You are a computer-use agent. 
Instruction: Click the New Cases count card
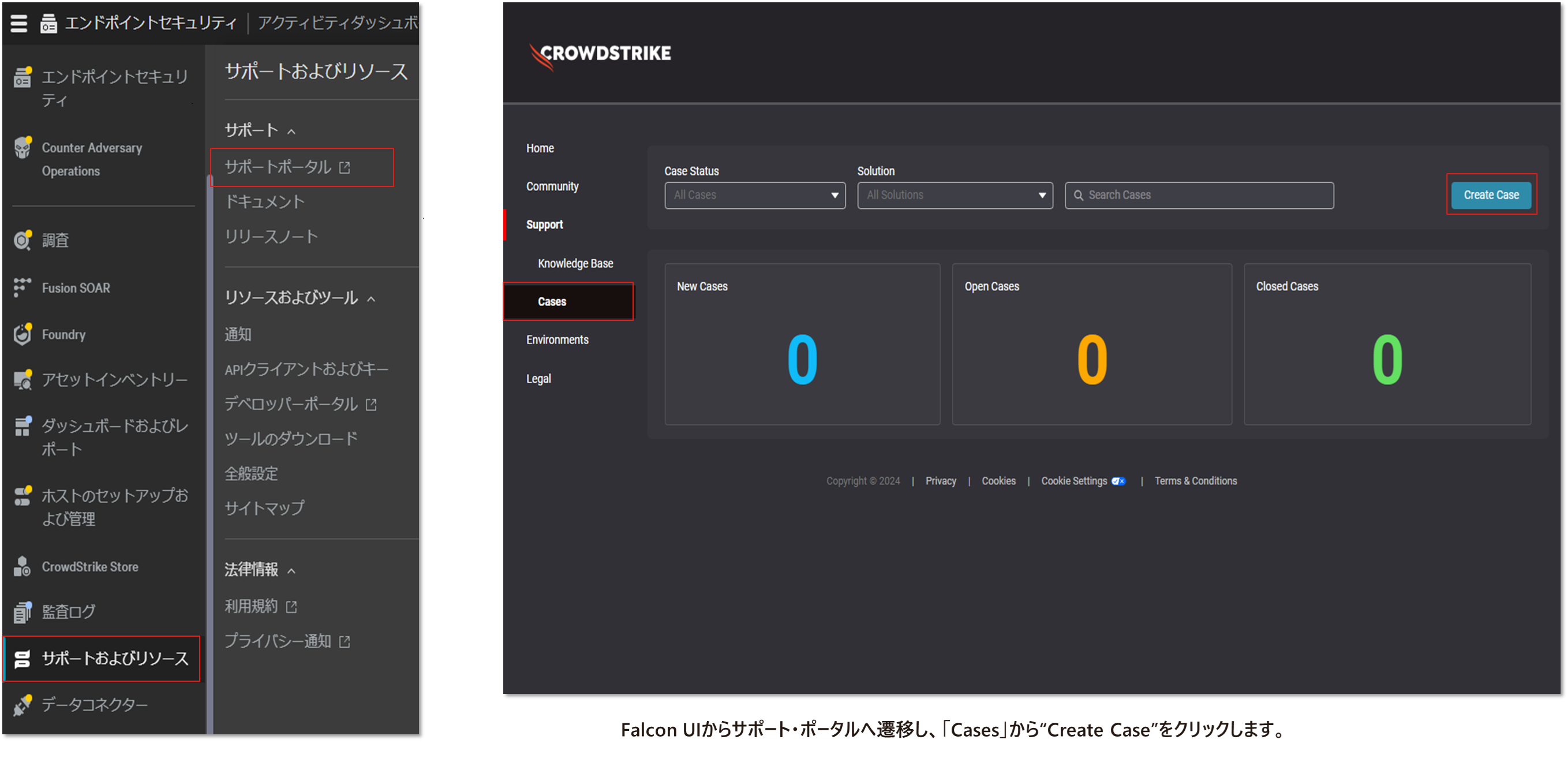pos(802,344)
